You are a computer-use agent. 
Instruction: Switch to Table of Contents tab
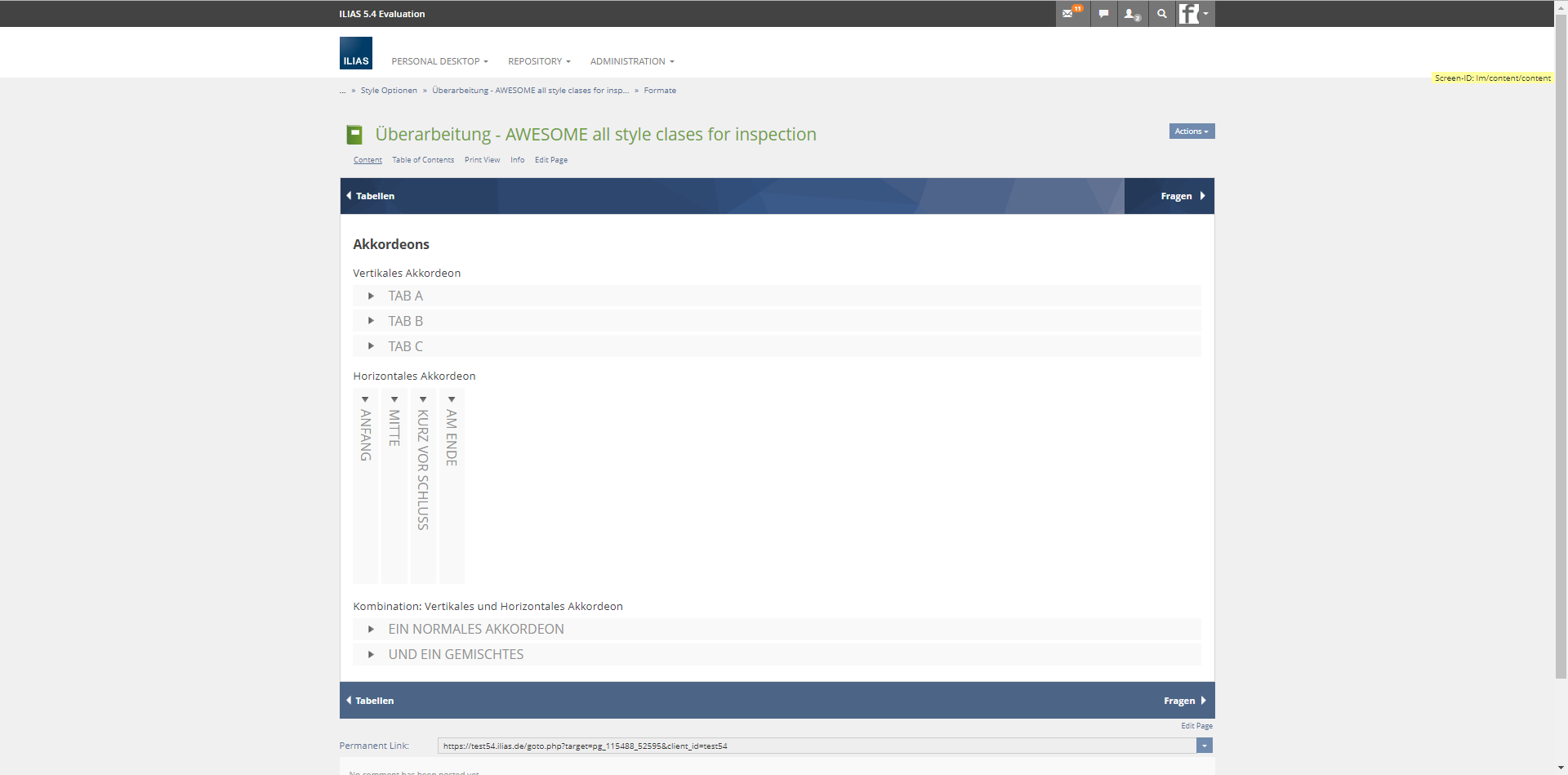coord(423,160)
